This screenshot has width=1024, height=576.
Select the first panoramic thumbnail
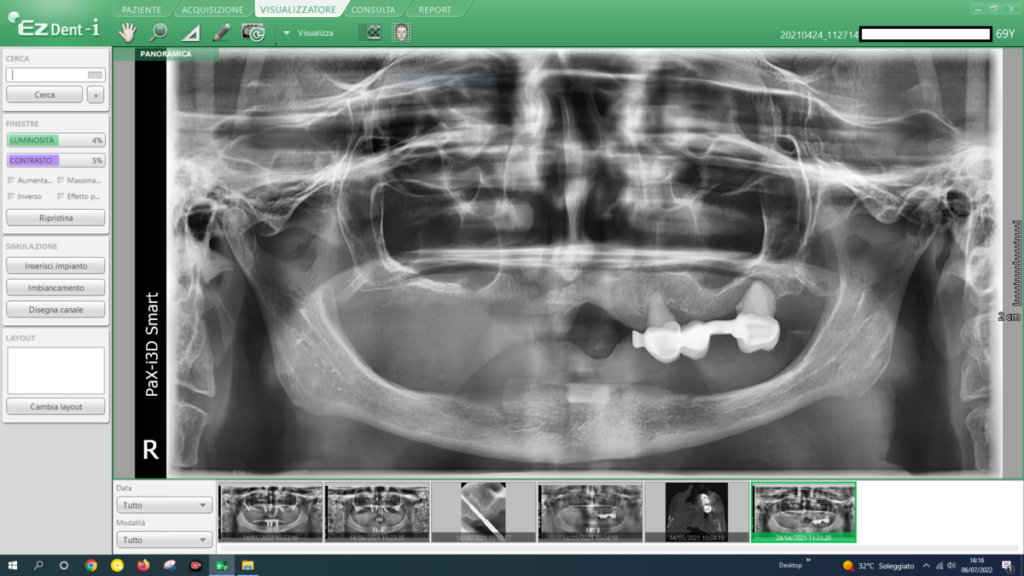[270, 512]
